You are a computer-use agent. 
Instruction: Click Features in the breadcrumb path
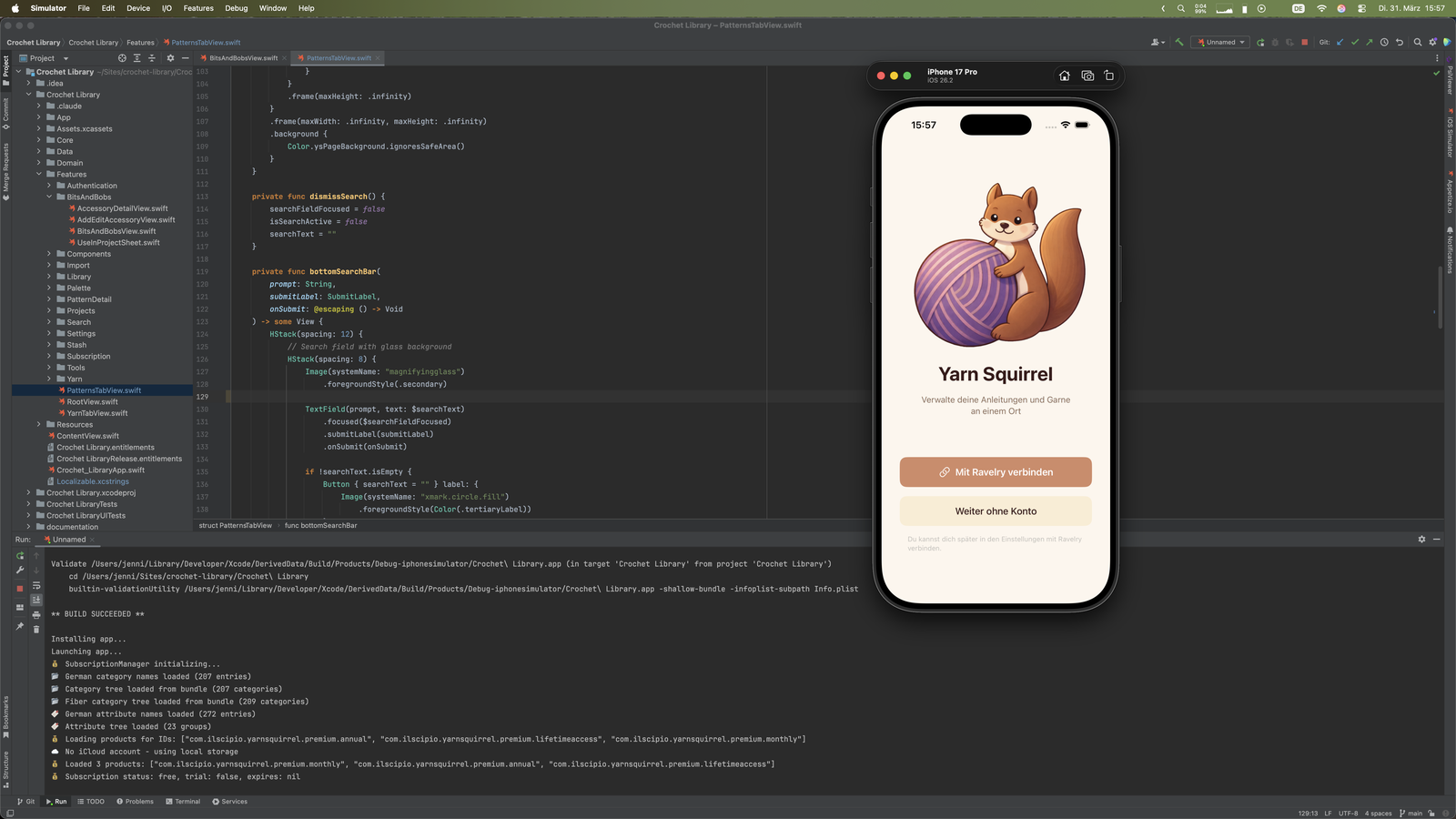pos(140,43)
